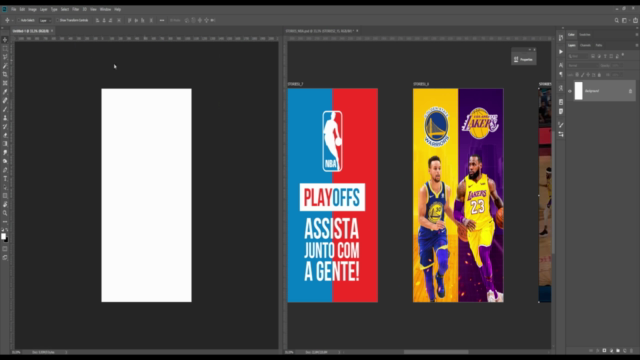Open the File menu
This screenshot has height=360, width=640.
pos(13,9)
